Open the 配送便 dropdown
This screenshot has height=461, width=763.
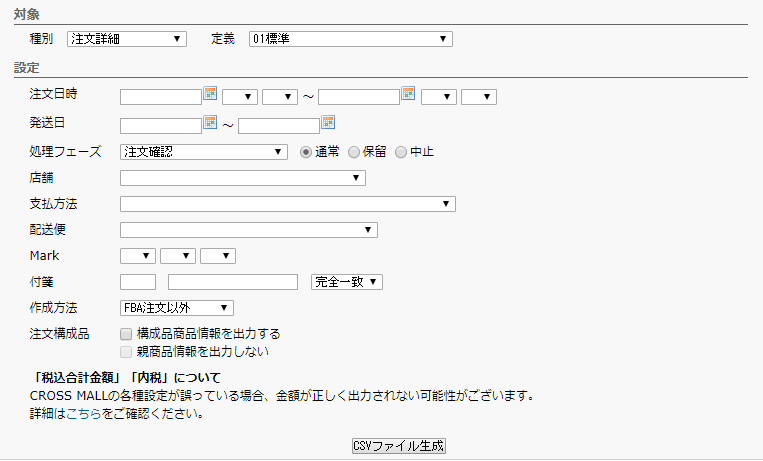(x=249, y=230)
